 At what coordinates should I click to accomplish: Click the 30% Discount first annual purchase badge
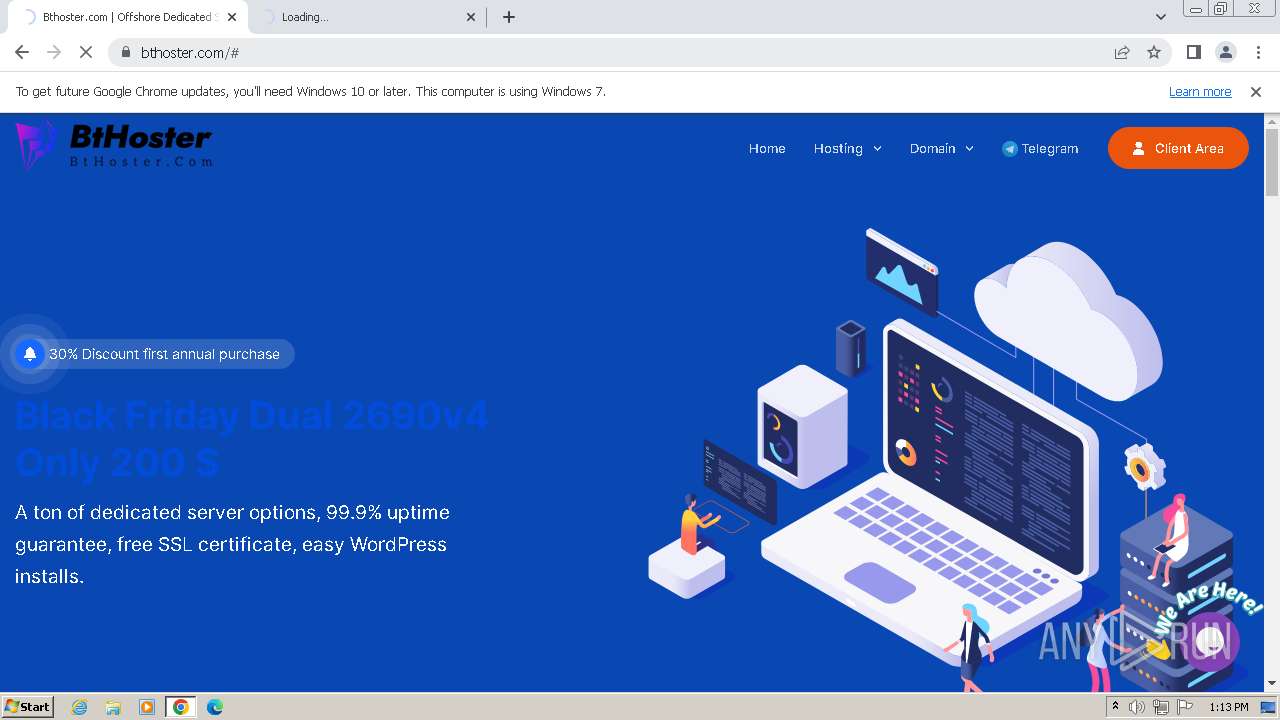(x=155, y=354)
